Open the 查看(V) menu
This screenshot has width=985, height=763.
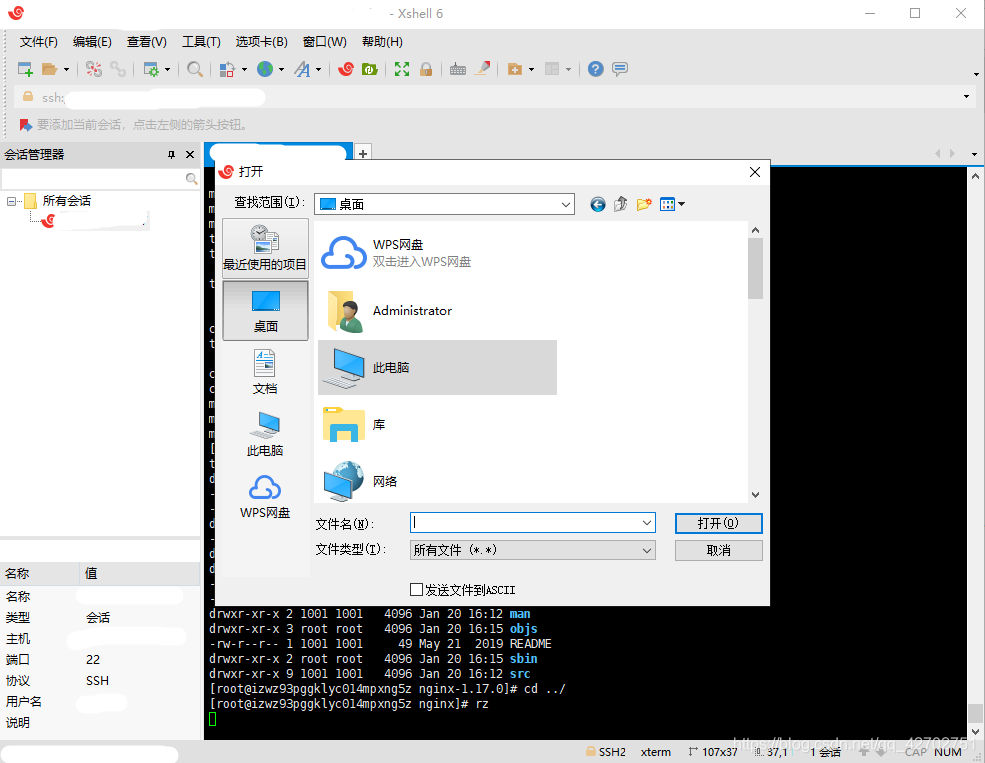tap(146, 41)
